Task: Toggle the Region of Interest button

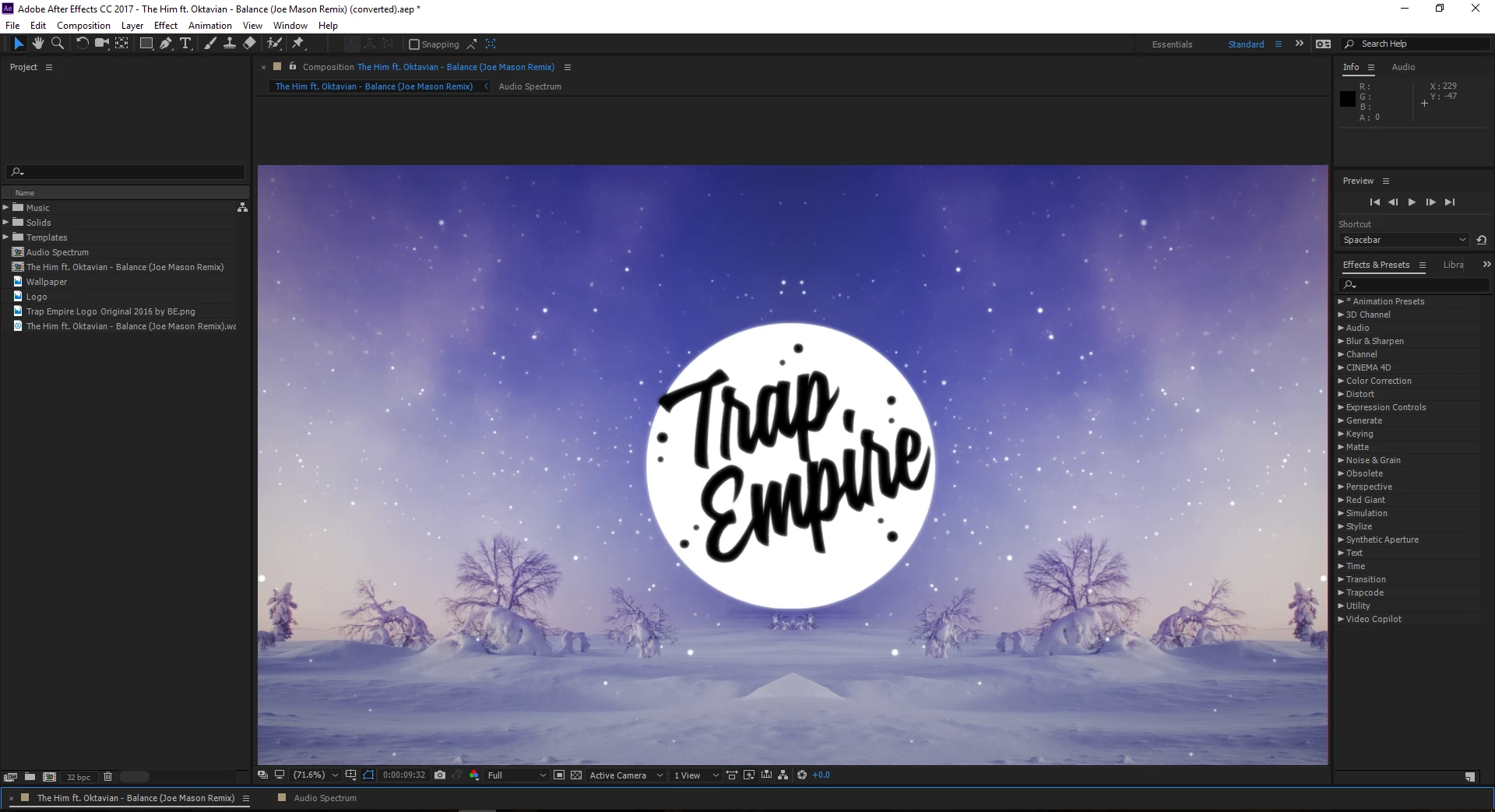Action: [x=559, y=775]
